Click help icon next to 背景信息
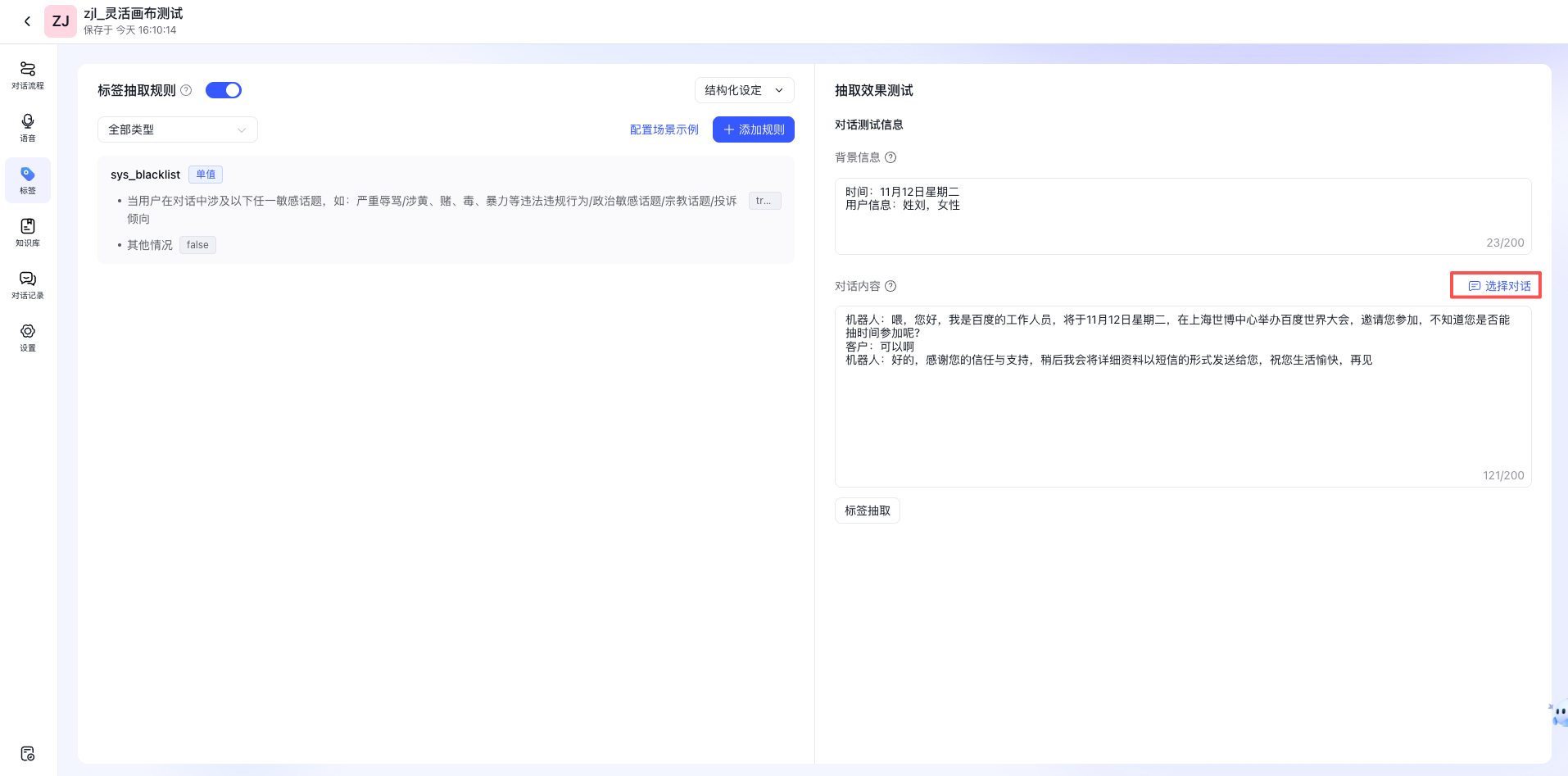The height and width of the screenshot is (776, 1568). point(890,157)
